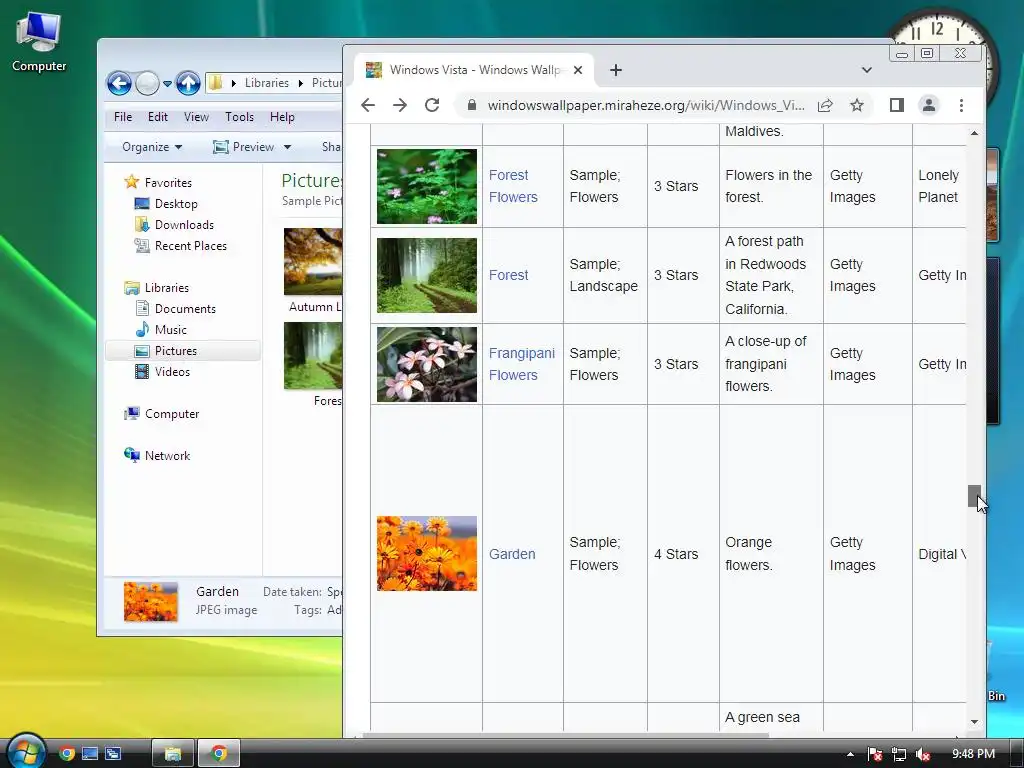Select Computer in navigation pane
The width and height of the screenshot is (1024, 768).
tap(172, 413)
